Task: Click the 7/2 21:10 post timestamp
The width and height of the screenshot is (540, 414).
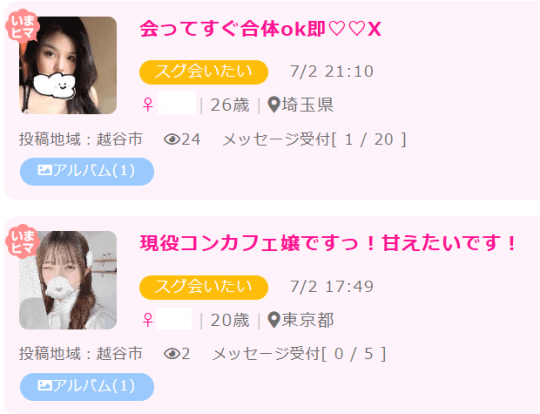Action: tap(332, 71)
